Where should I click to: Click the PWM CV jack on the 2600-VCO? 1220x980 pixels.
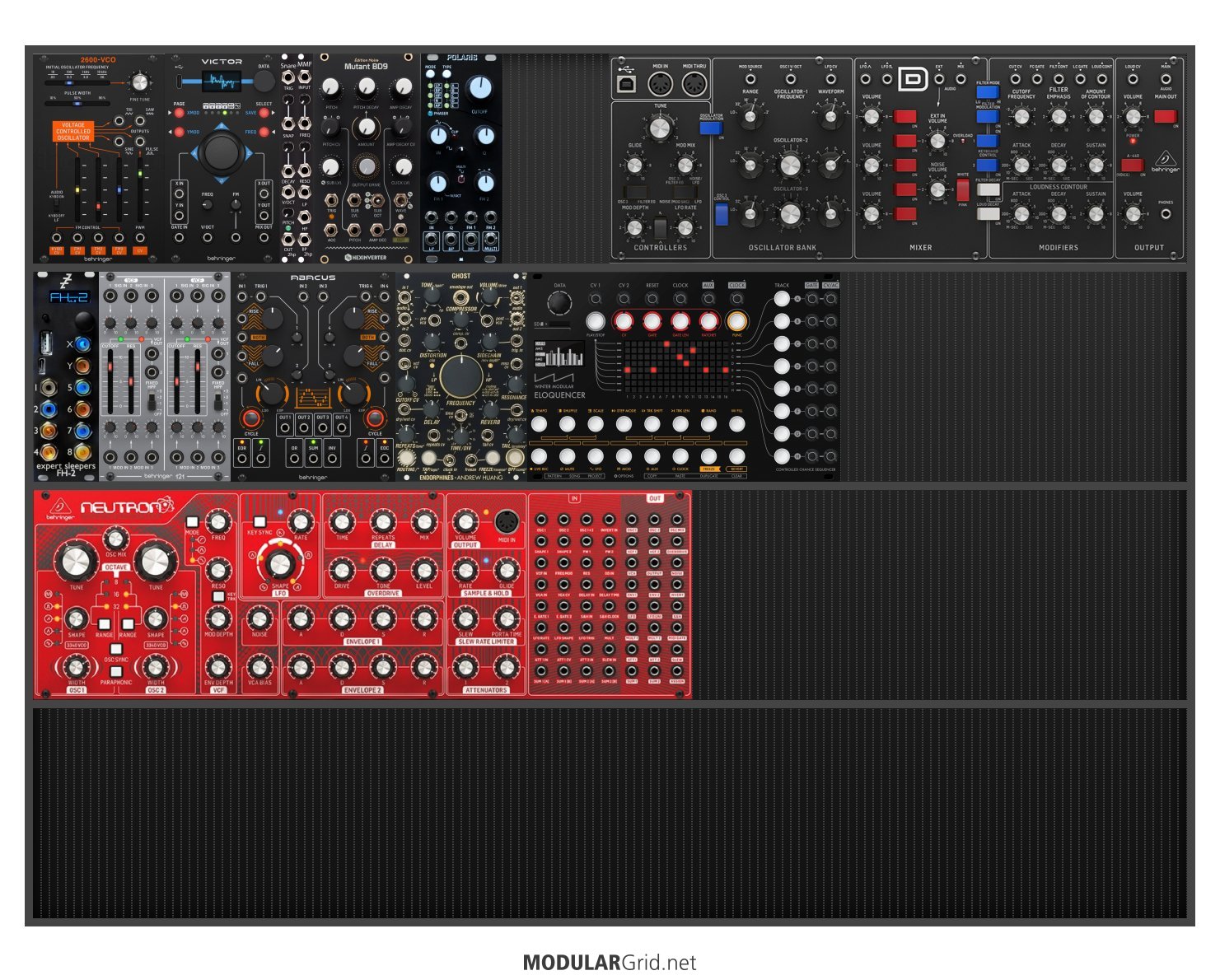point(140,238)
